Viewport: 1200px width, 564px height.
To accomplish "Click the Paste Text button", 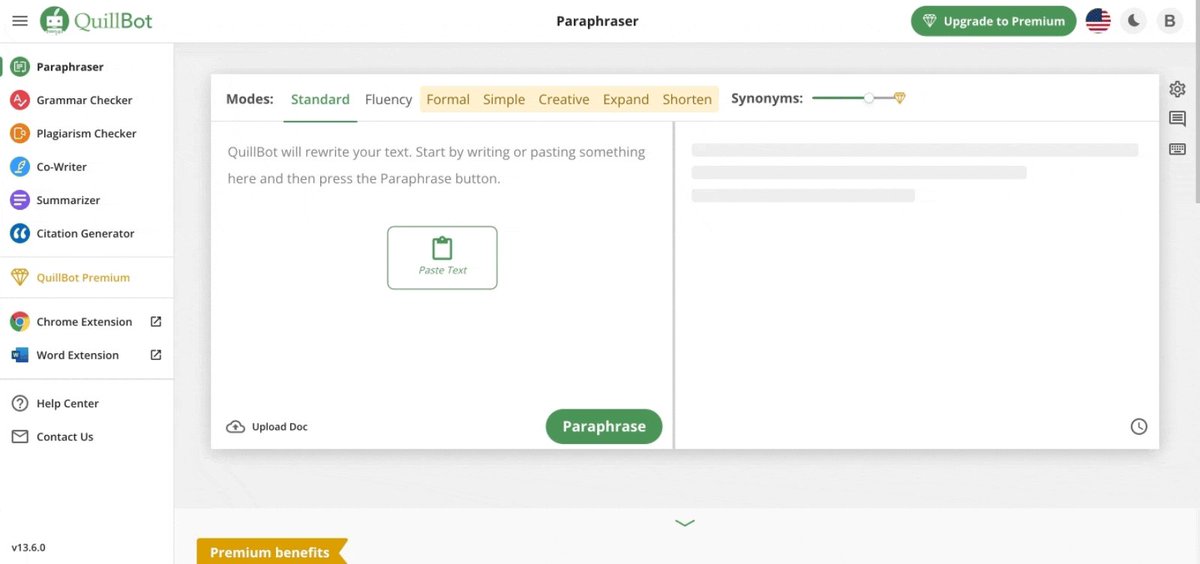I will 442,258.
